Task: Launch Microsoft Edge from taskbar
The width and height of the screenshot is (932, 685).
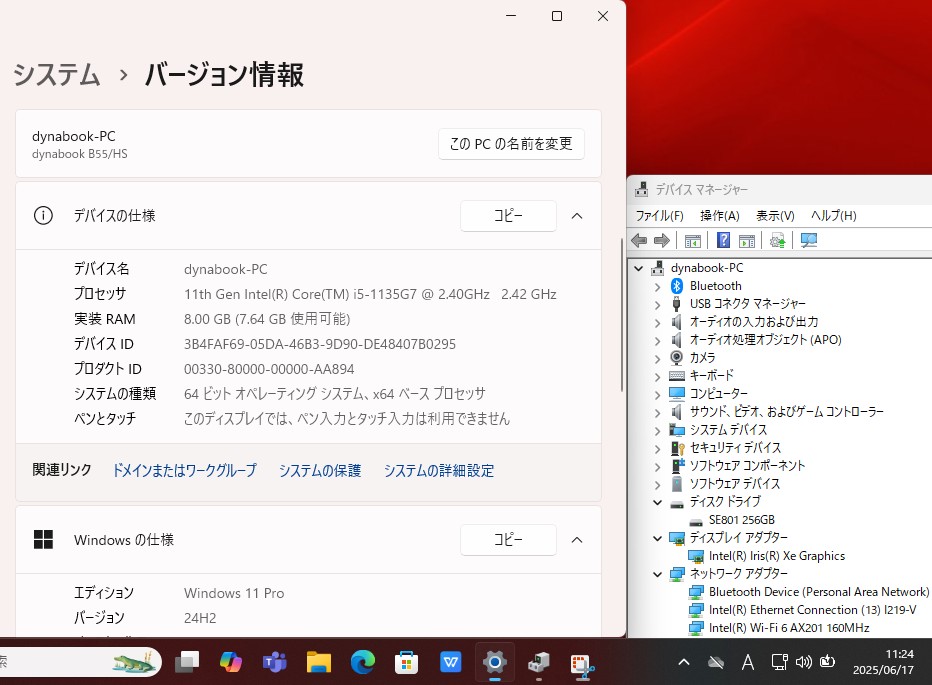Action: tap(363, 662)
